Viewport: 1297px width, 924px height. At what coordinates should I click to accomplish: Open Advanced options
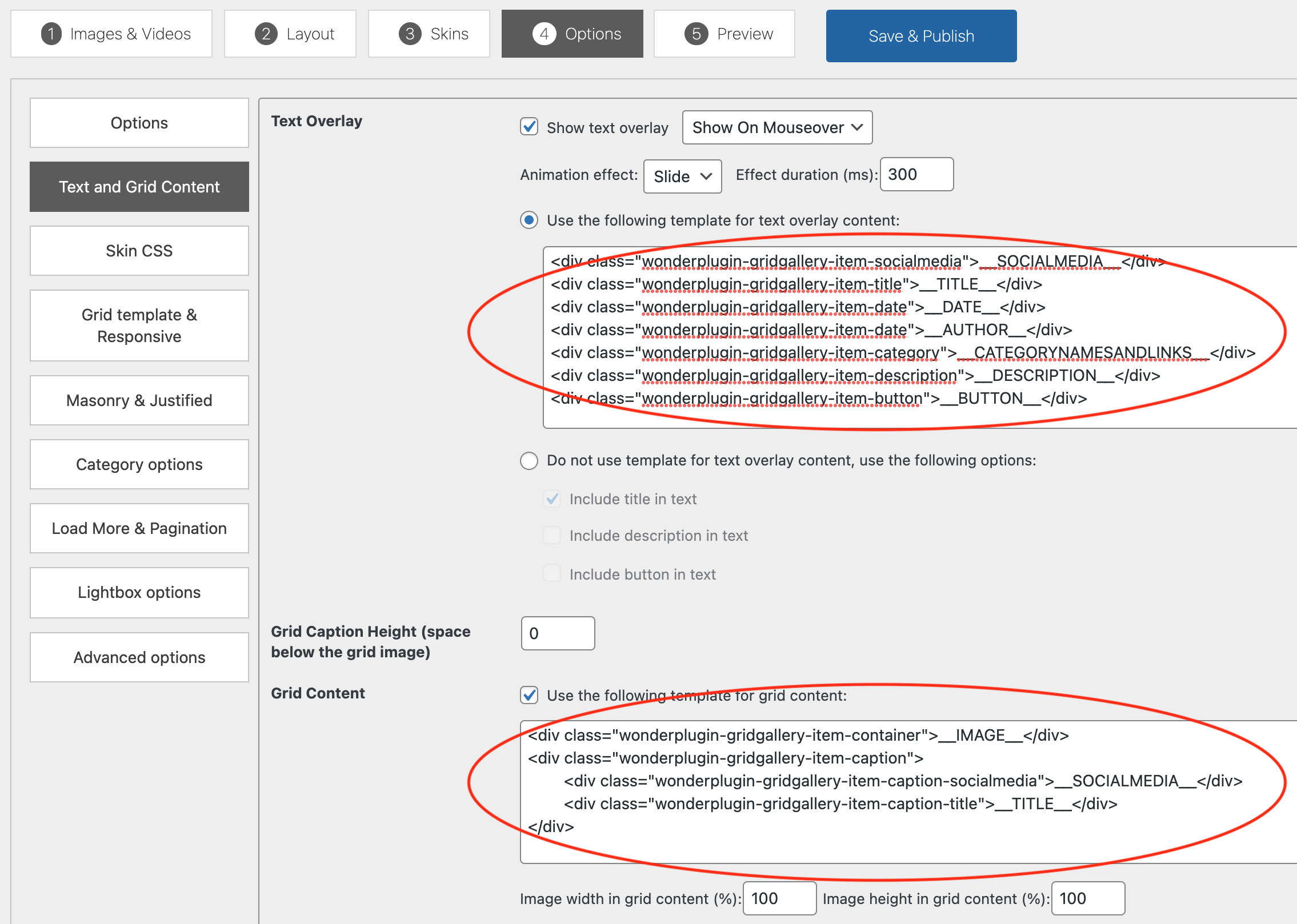pos(139,657)
